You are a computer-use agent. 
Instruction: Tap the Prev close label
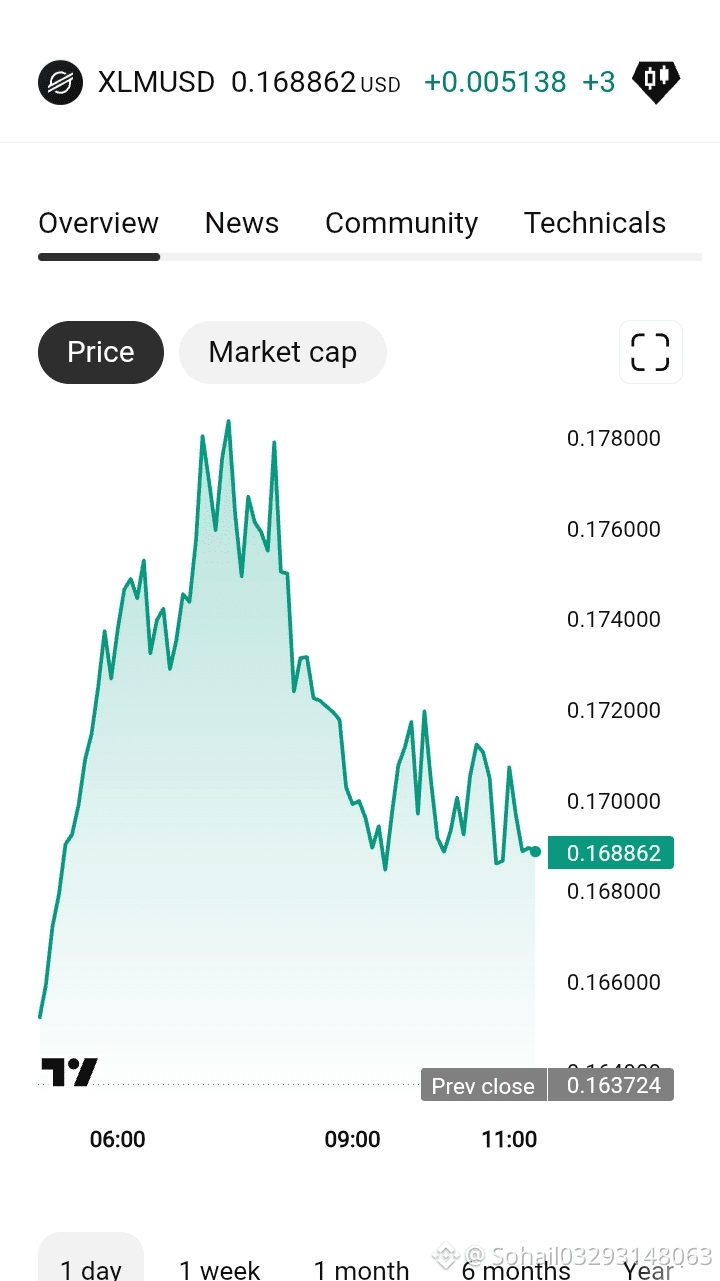coord(483,1086)
